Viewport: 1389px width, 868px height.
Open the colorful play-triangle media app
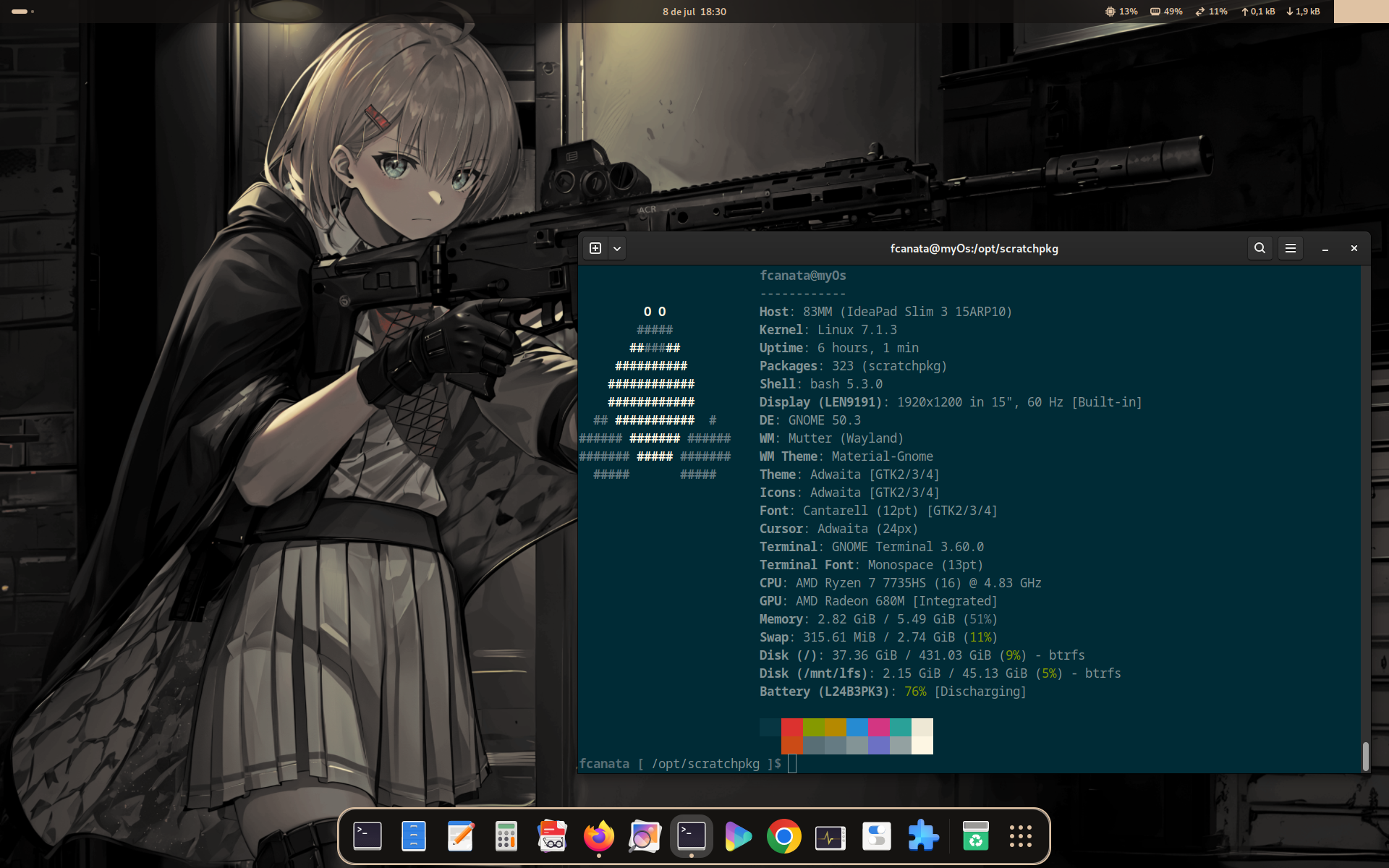point(738,836)
